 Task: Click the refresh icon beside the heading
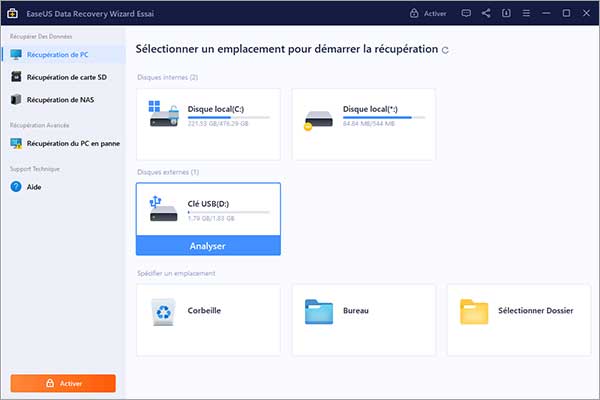pyautogui.click(x=445, y=50)
